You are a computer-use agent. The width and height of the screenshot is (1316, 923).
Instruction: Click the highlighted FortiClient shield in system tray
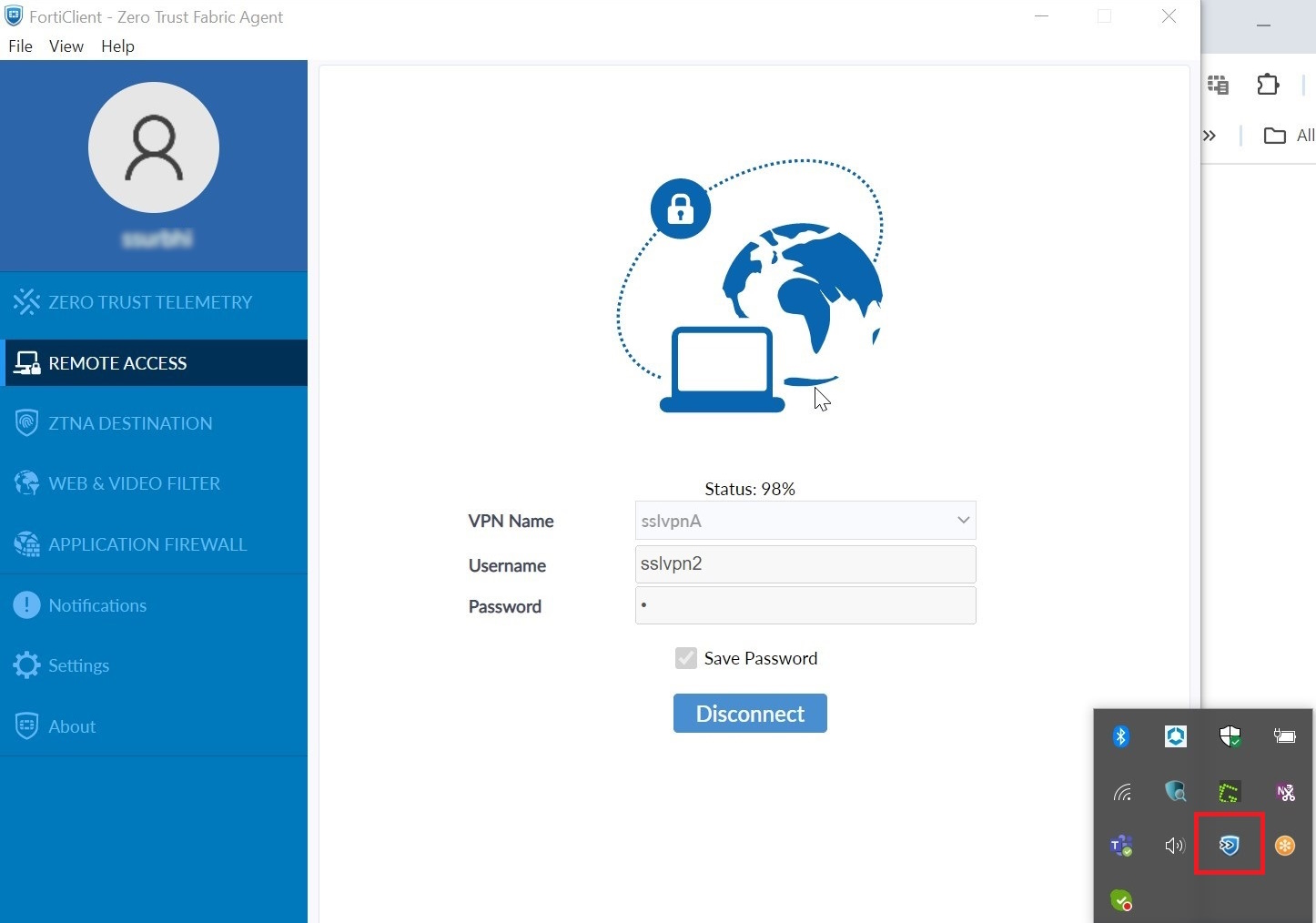tap(1230, 845)
